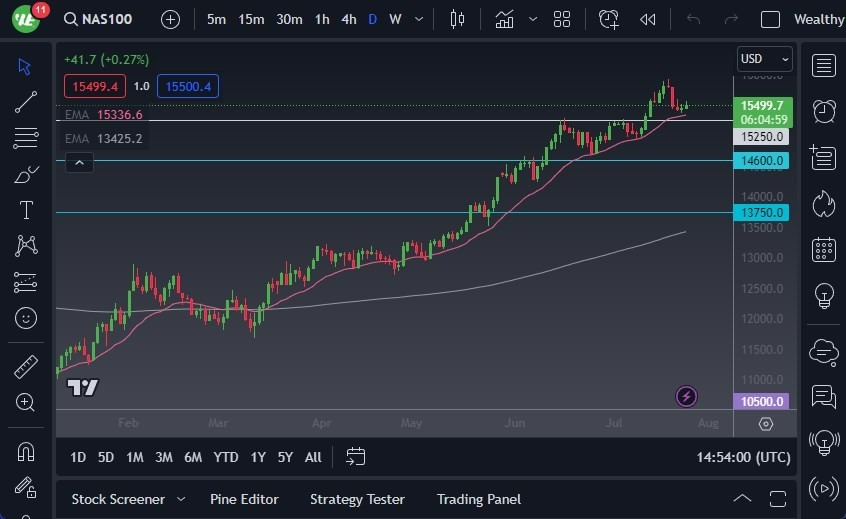
Task: Select the trend line drawing tool
Action: click(25, 102)
